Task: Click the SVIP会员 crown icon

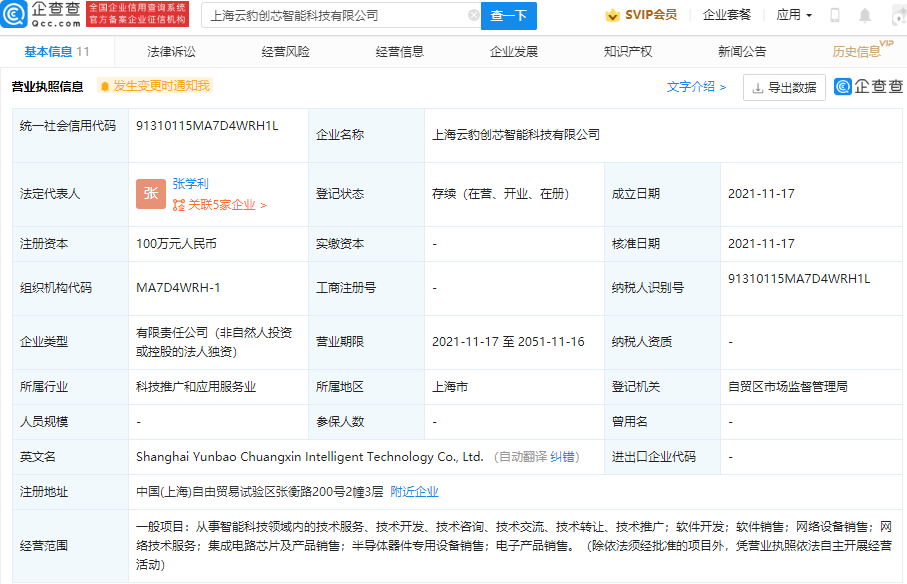Action: 612,15
